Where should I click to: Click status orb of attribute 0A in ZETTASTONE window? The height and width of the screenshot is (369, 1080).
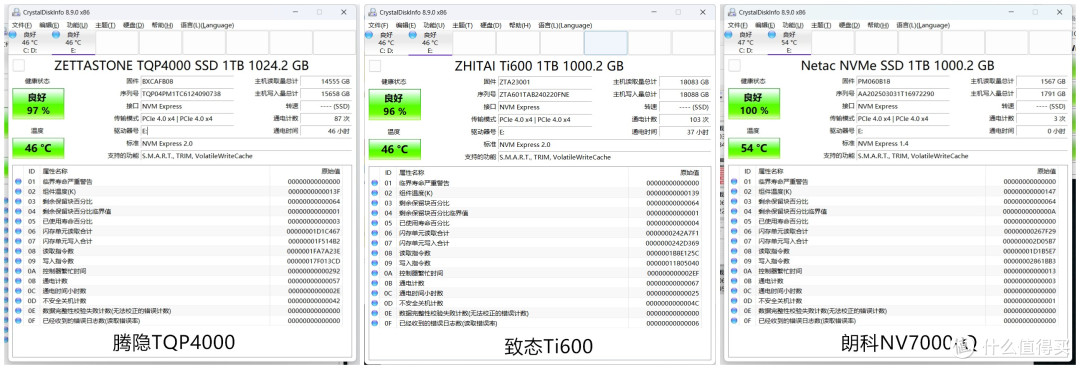pyautogui.click(x=19, y=271)
